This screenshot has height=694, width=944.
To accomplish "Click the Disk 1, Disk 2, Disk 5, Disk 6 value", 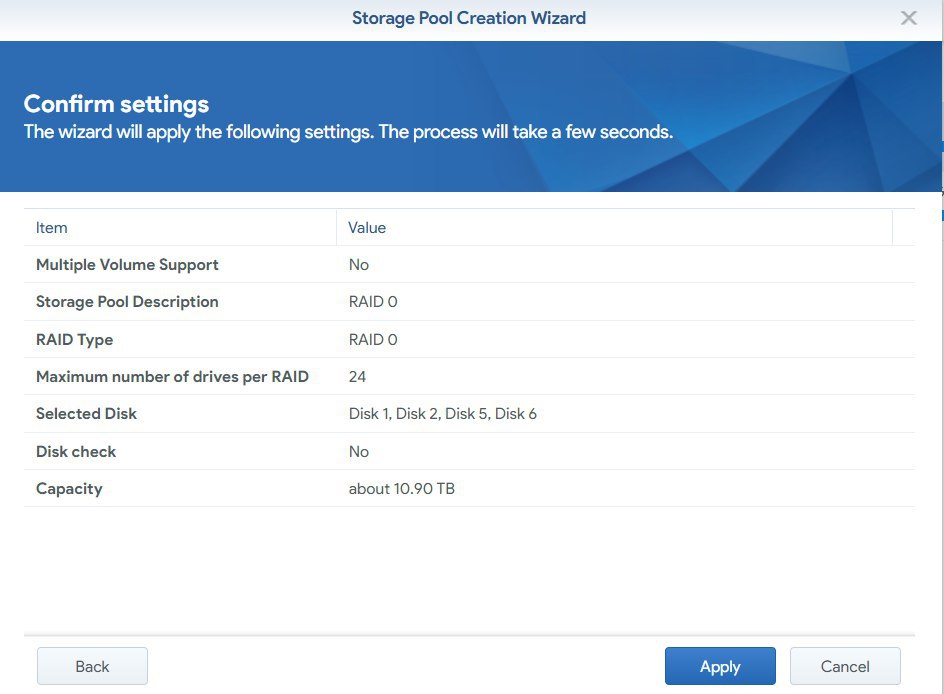I will click(x=443, y=414).
